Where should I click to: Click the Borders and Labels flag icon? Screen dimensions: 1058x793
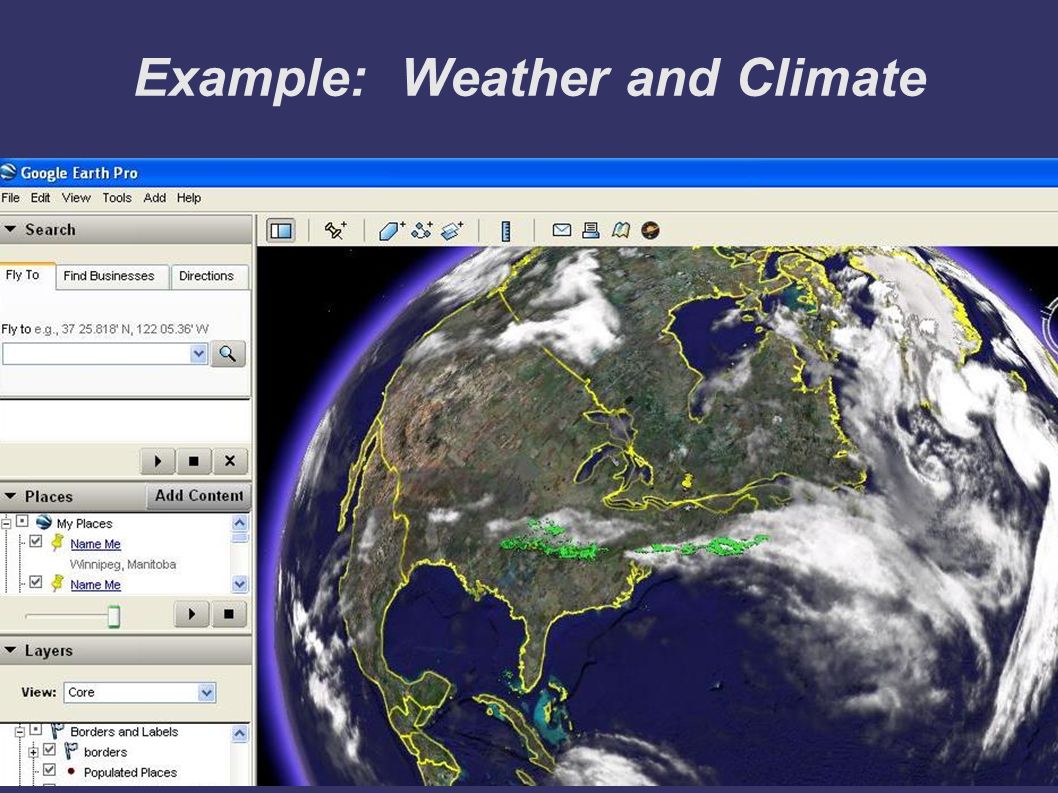(x=57, y=731)
